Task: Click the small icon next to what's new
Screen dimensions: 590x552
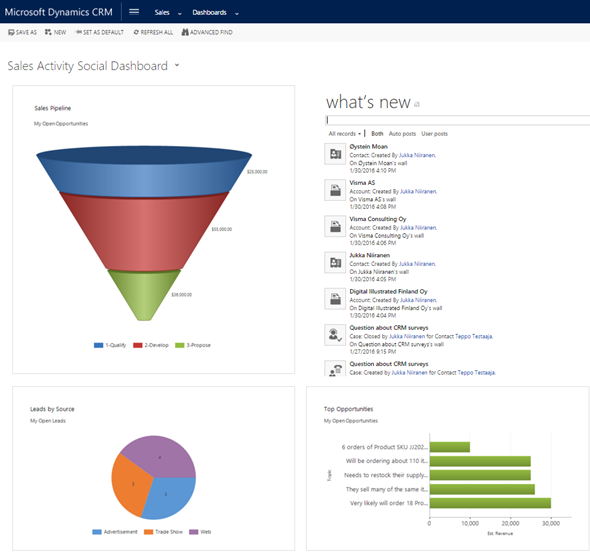Action: coord(417,105)
